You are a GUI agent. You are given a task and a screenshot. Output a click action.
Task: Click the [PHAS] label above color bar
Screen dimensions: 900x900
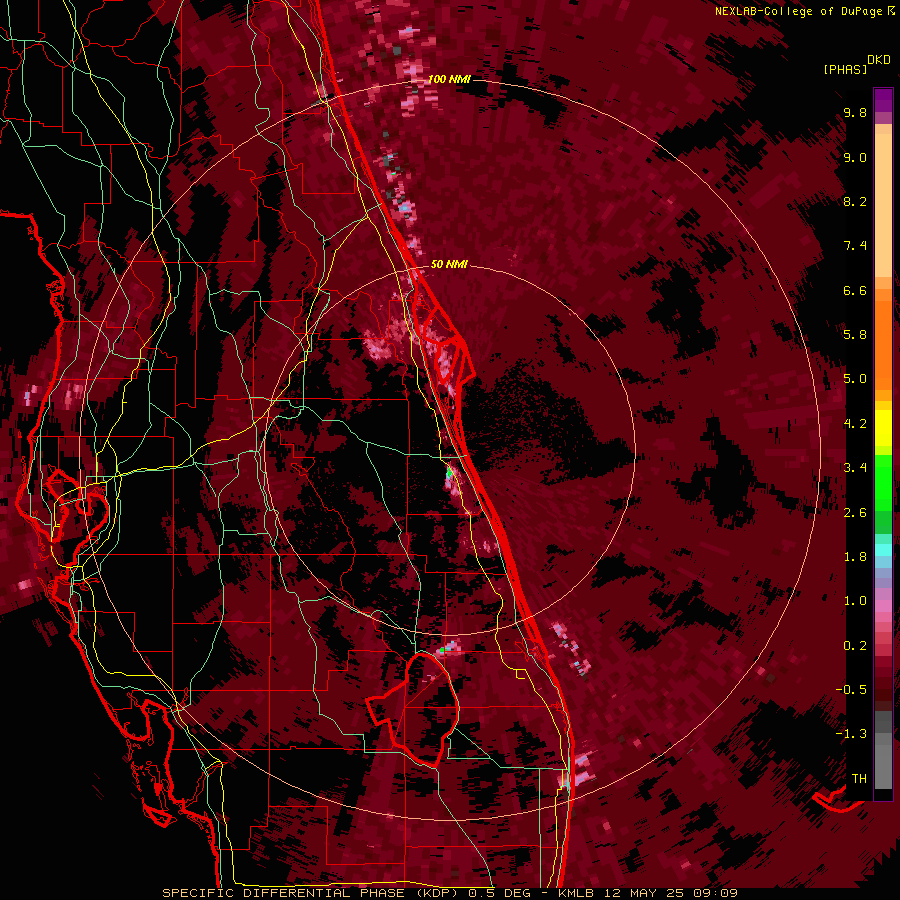845,69
